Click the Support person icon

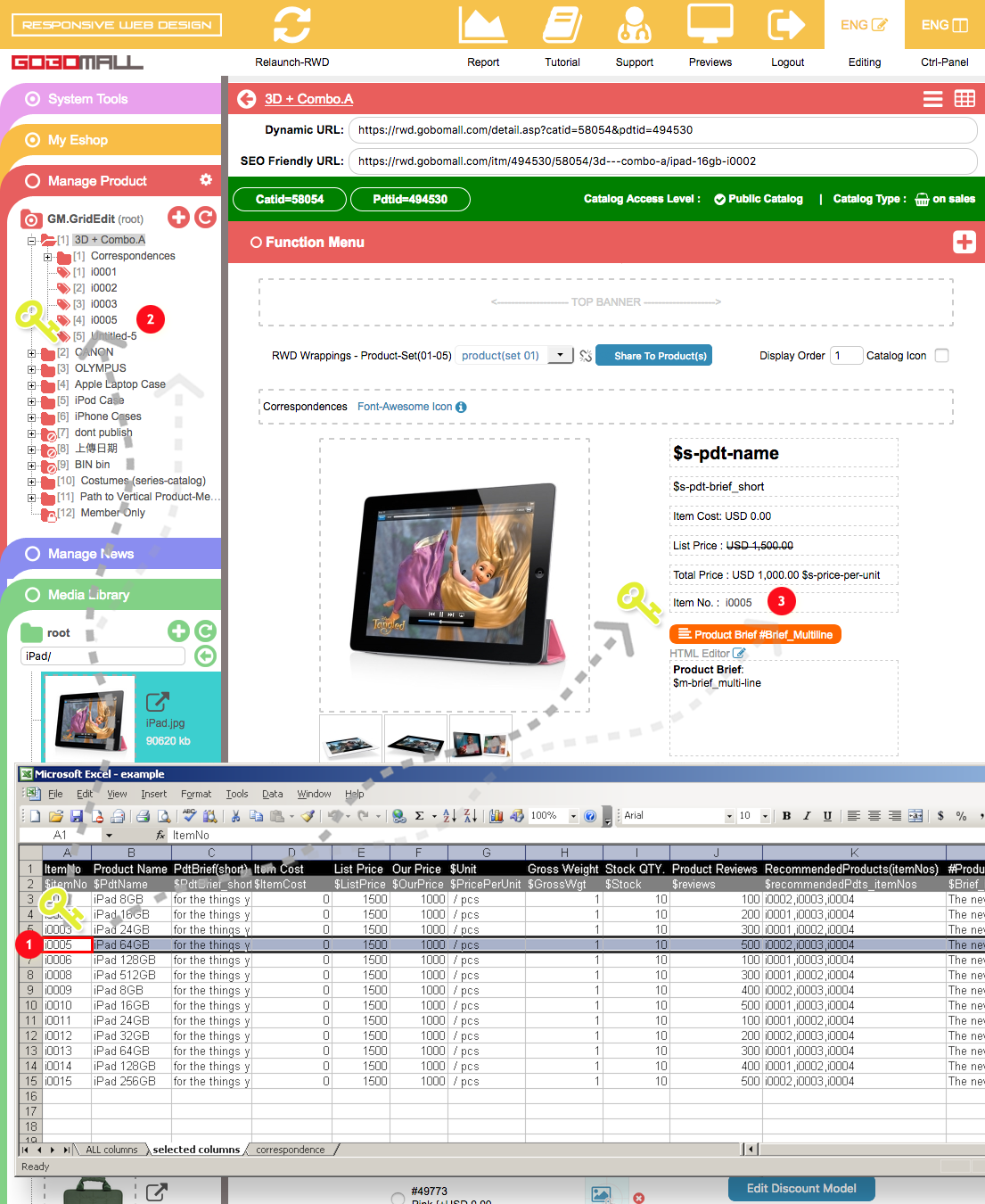(x=634, y=25)
